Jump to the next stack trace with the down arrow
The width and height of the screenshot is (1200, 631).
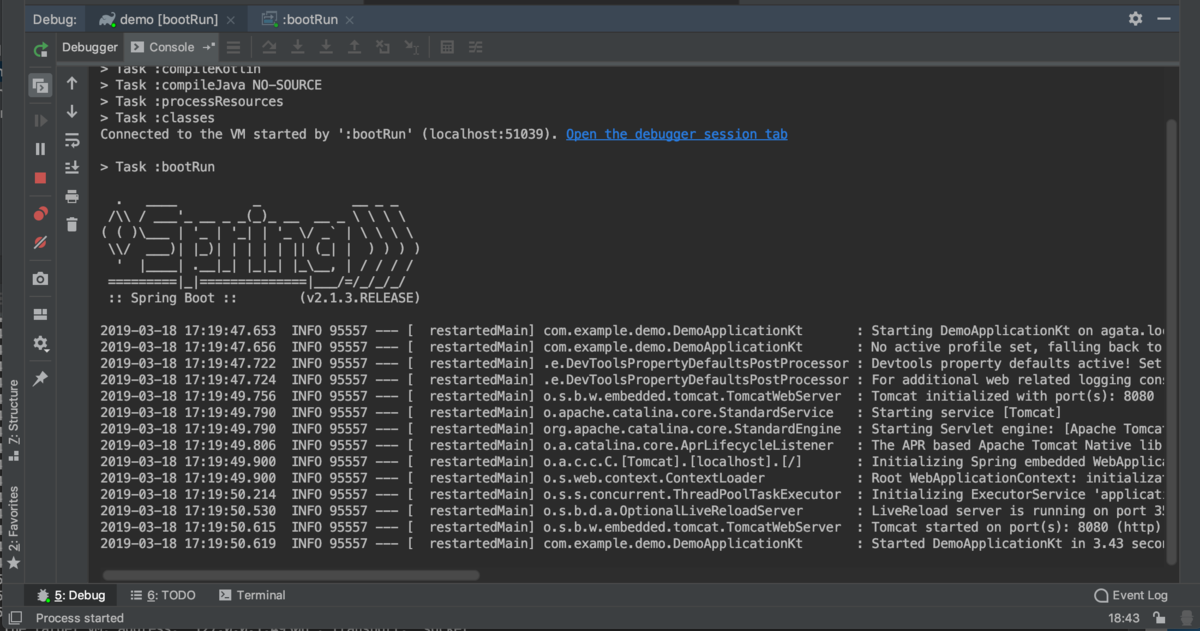(72, 111)
